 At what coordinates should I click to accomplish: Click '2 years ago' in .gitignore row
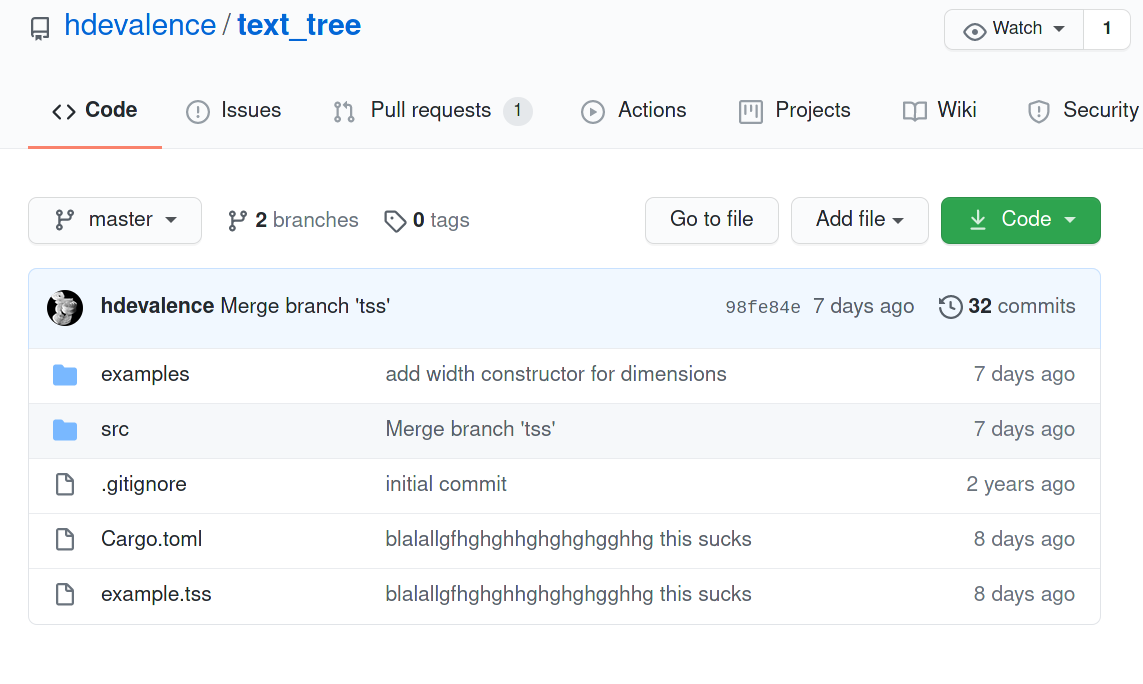click(1021, 484)
